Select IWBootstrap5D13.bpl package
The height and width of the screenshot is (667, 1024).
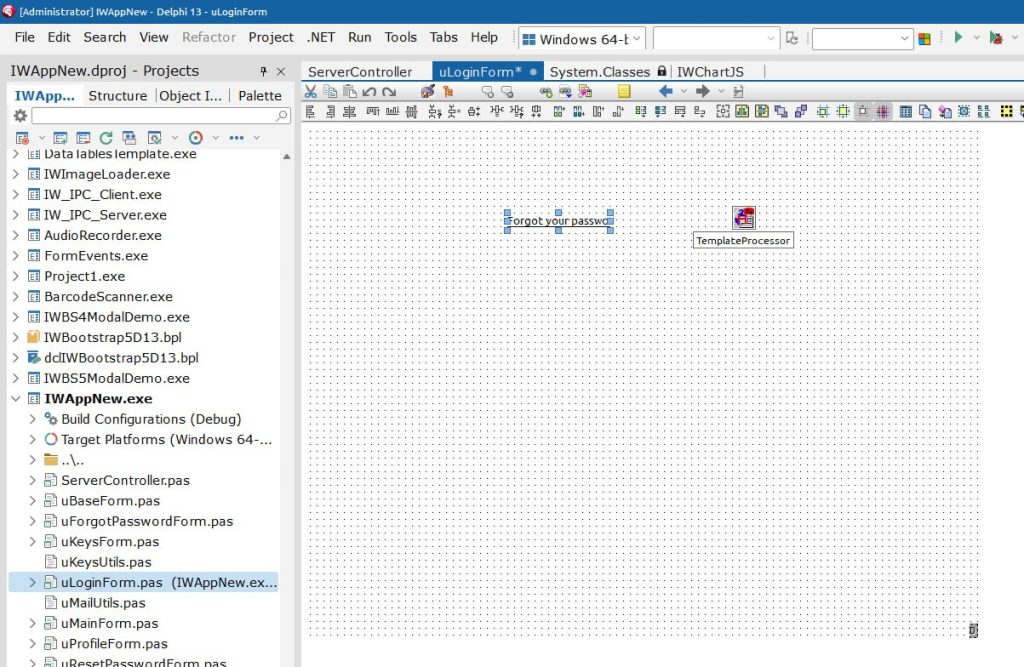click(x=112, y=338)
